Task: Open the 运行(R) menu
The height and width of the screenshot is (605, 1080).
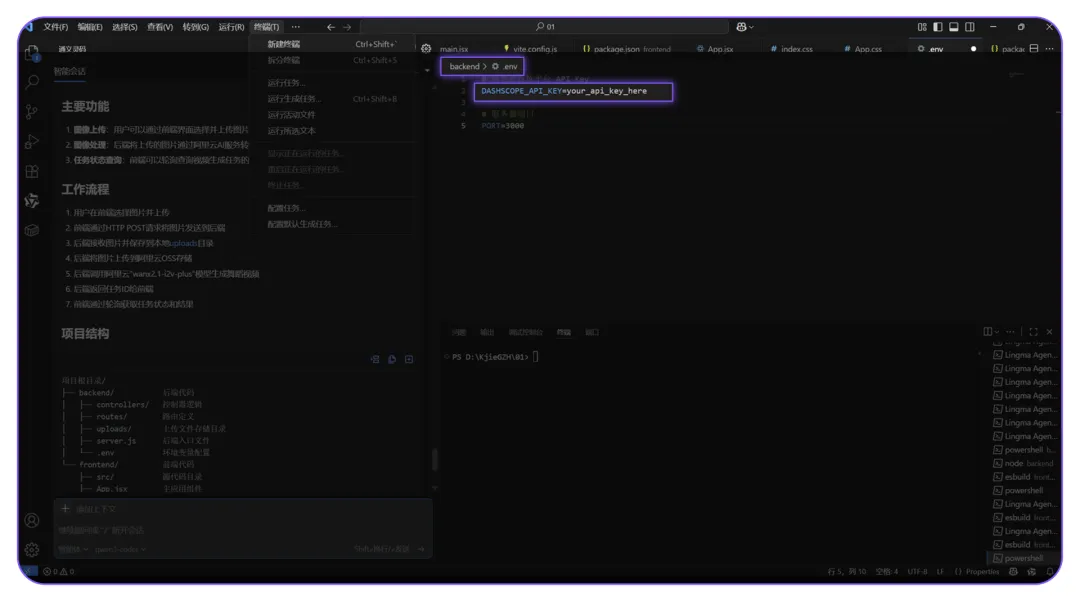Action: point(231,27)
